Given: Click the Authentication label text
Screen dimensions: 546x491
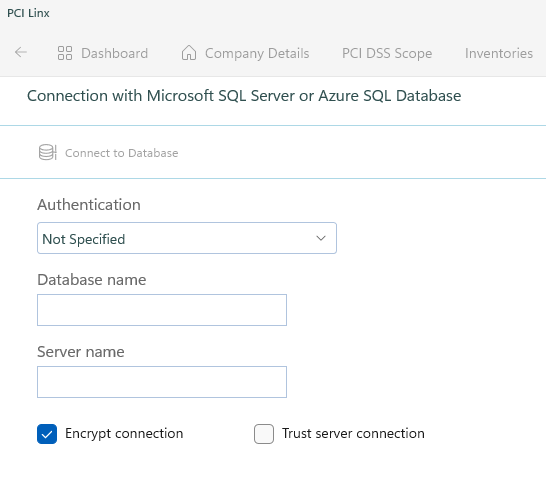Looking at the screenshot, I should 89,205.
